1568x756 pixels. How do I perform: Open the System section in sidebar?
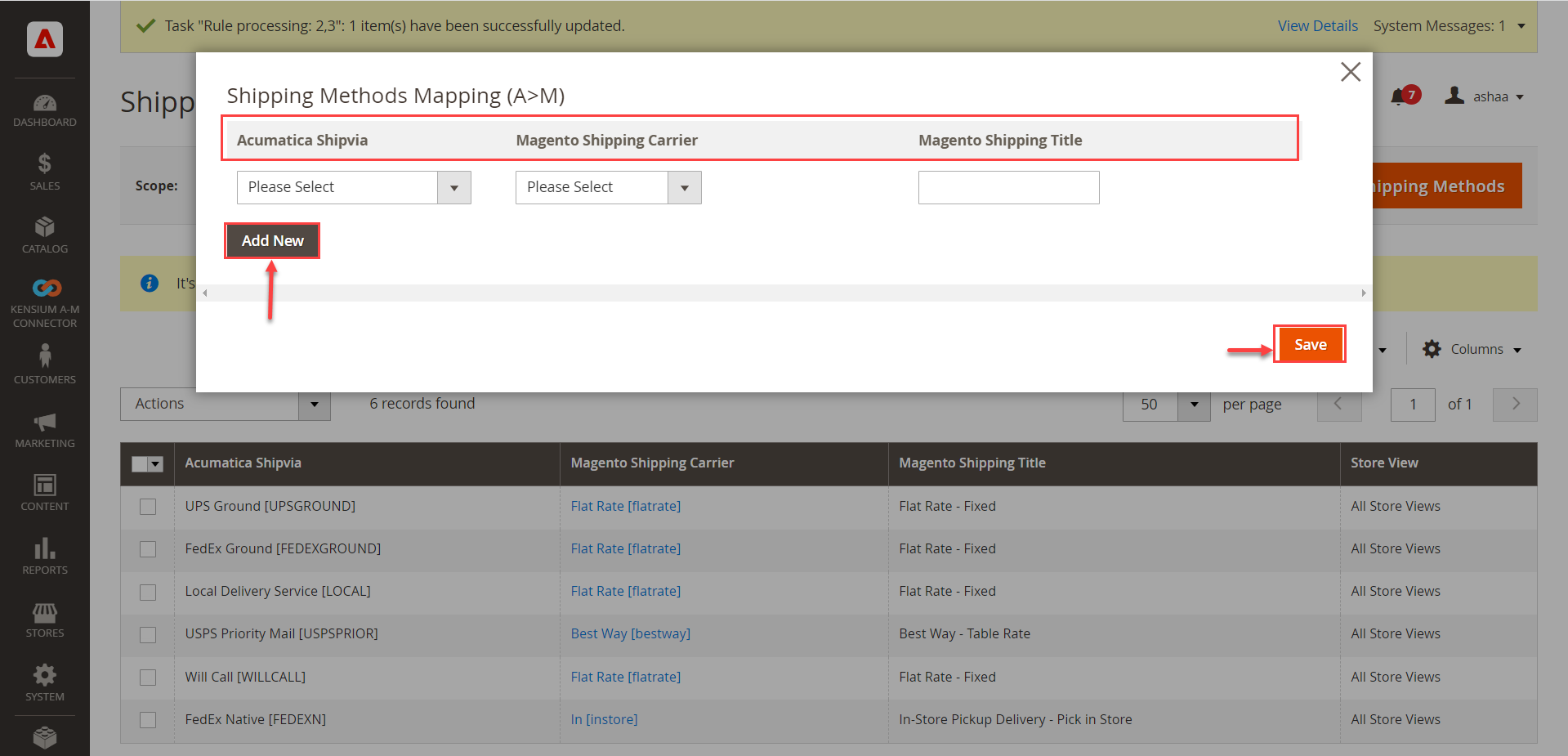pos(45,682)
